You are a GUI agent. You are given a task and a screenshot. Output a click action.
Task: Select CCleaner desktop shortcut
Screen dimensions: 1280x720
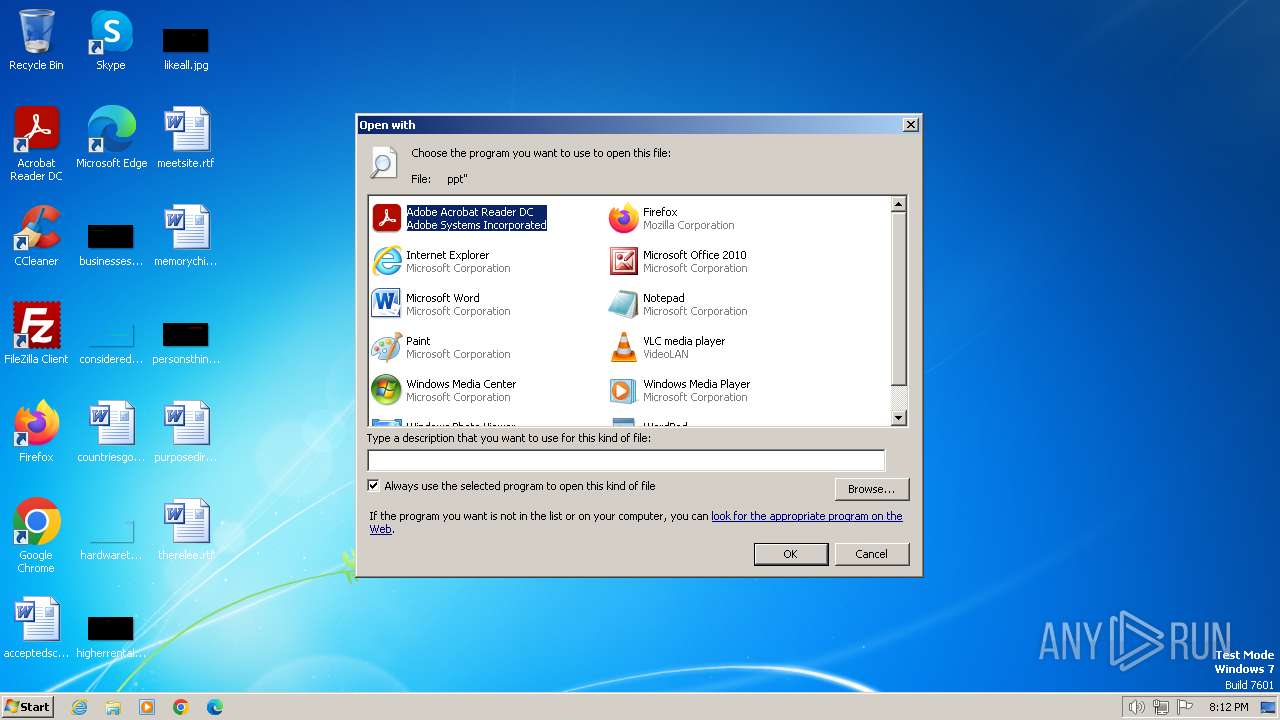click(36, 236)
